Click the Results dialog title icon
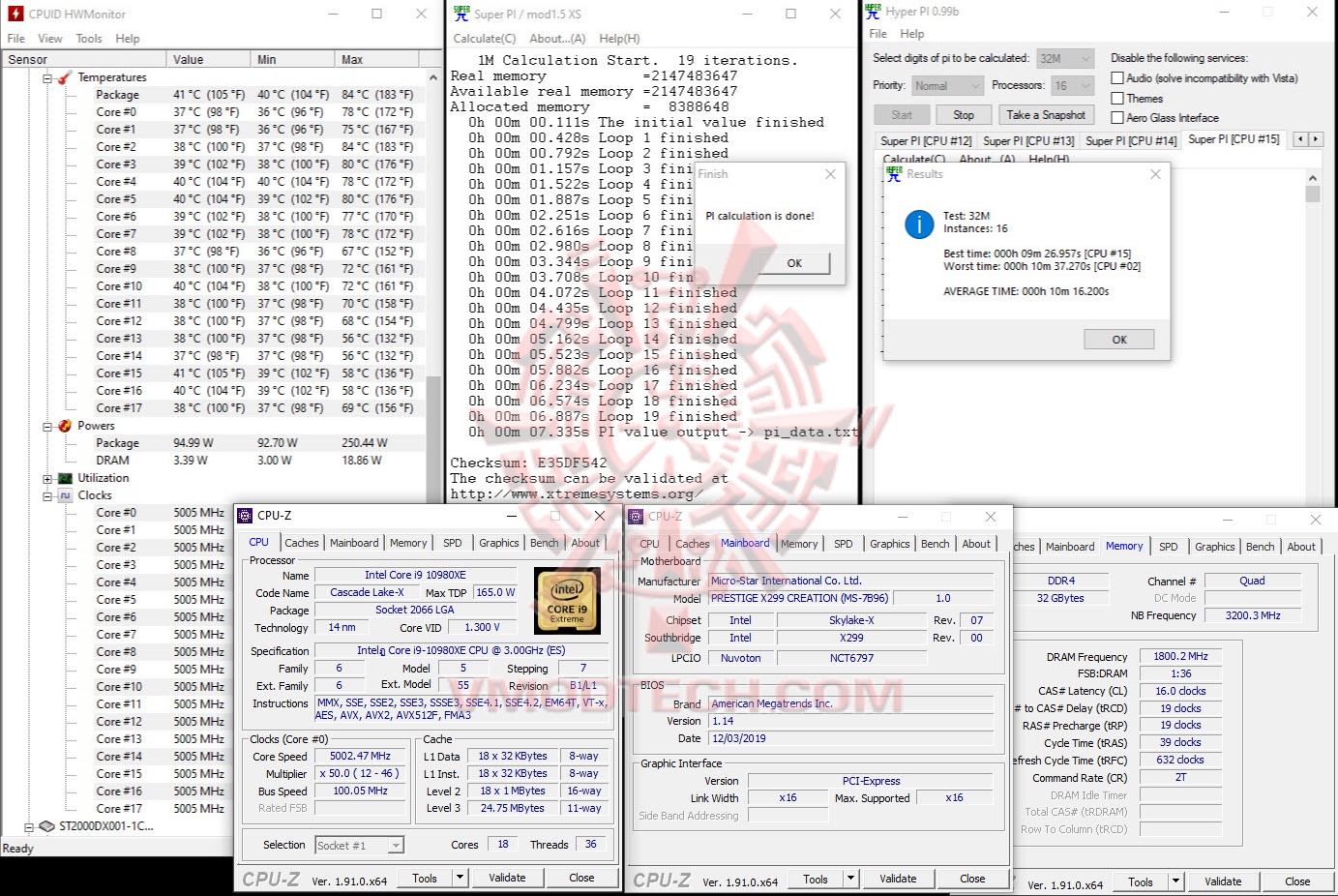 (894, 174)
